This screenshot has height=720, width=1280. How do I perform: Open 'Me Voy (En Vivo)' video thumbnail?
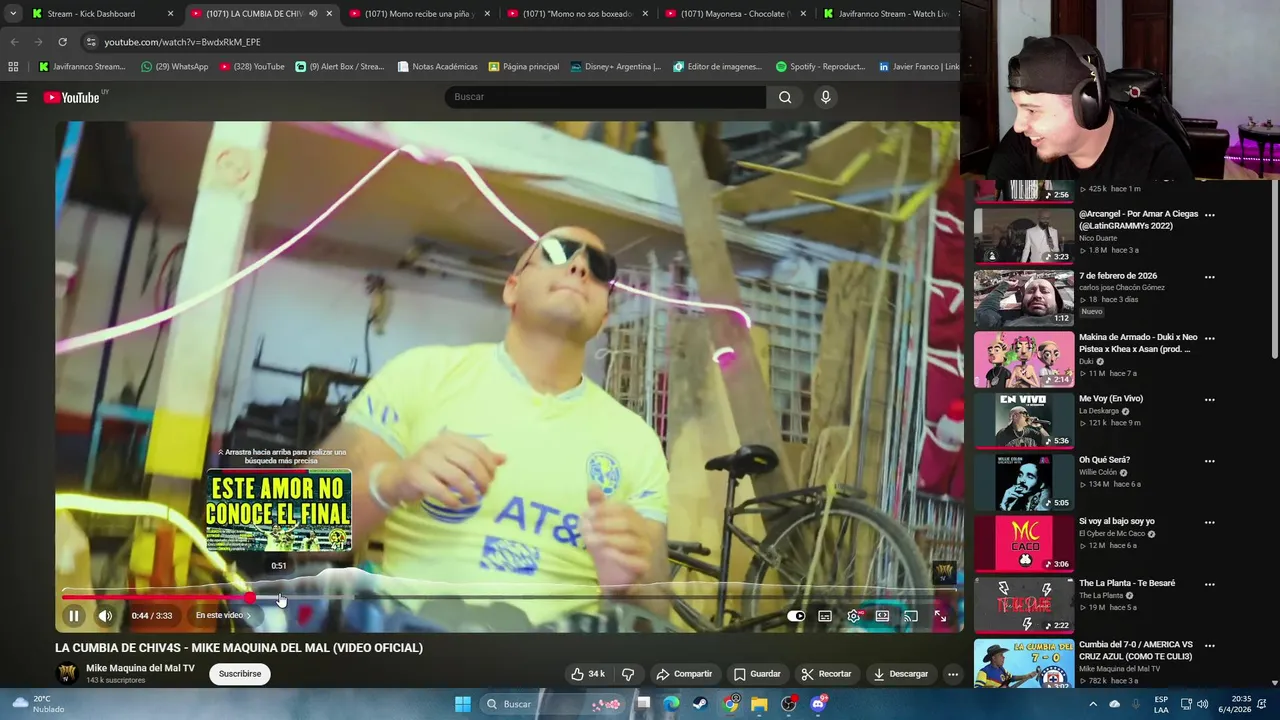pyautogui.click(x=1024, y=420)
